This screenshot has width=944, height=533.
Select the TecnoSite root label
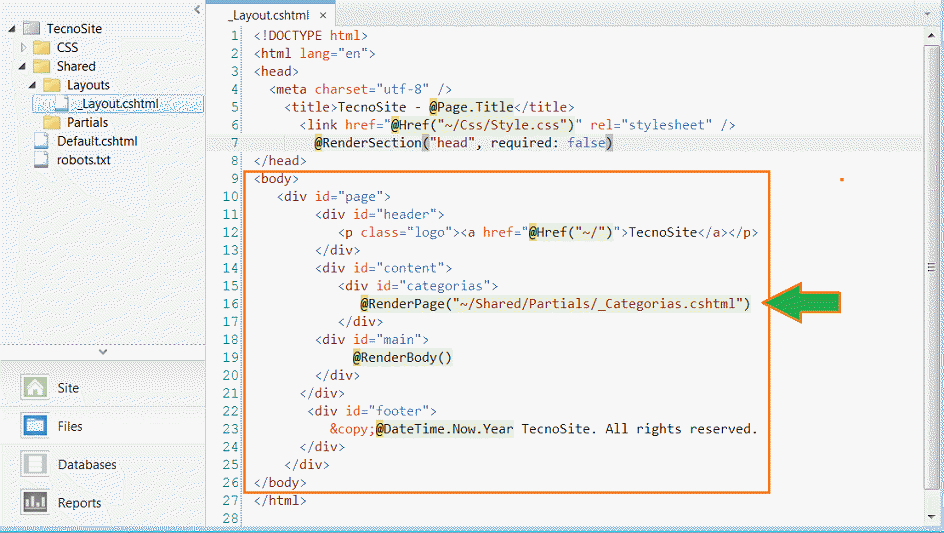click(74, 28)
